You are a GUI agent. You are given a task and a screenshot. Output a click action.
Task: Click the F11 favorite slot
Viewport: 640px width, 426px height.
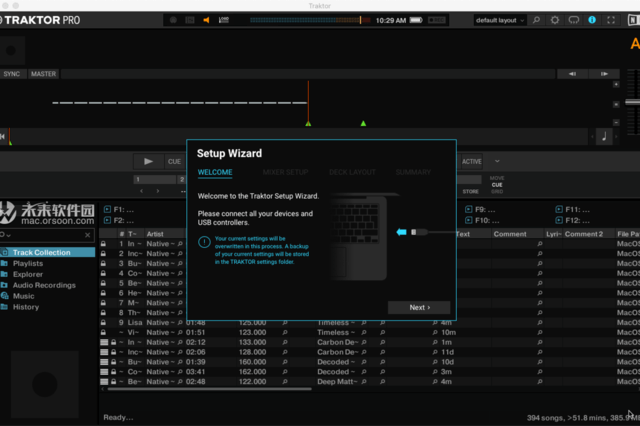[x=573, y=209]
